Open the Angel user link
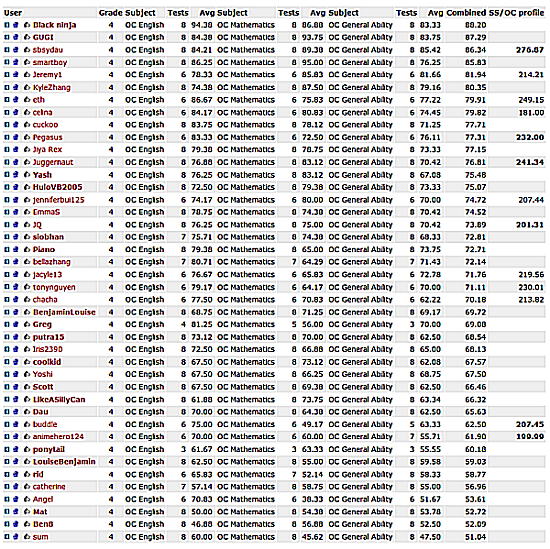The height and width of the screenshot is (549, 550). 43,499
